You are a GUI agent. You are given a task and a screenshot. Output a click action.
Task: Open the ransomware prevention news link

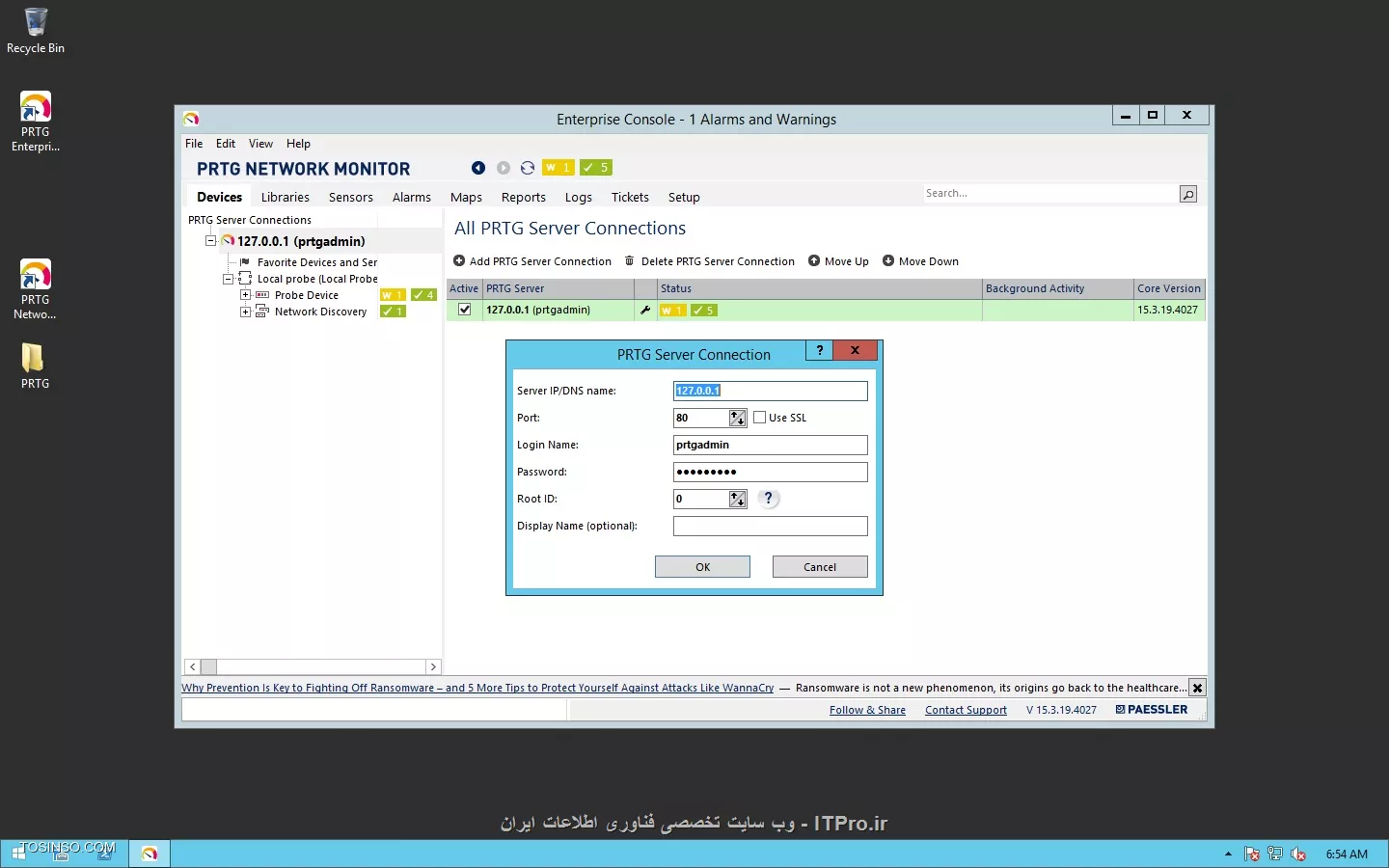pyautogui.click(x=477, y=688)
